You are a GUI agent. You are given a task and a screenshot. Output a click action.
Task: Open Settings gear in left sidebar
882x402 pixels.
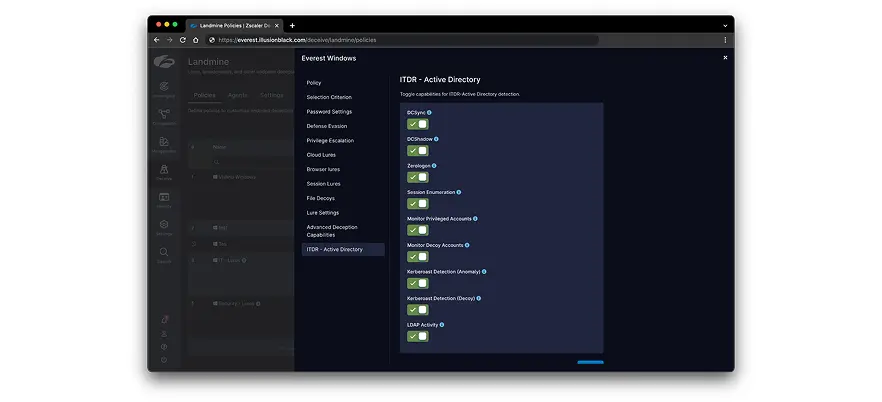click(x=164, y=227)
